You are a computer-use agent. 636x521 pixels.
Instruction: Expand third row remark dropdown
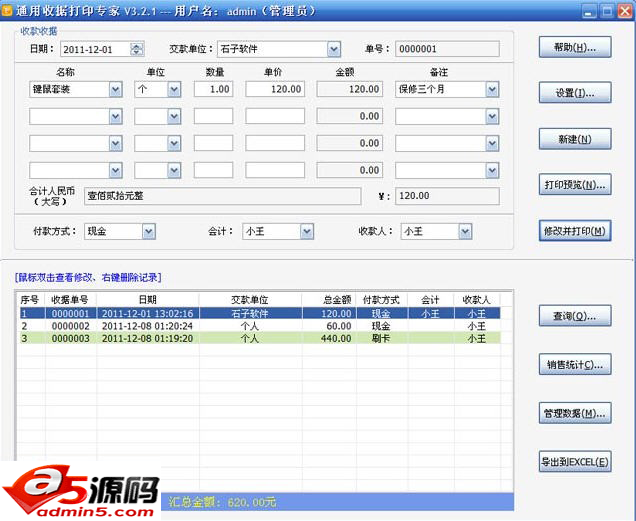coord(492,143)
